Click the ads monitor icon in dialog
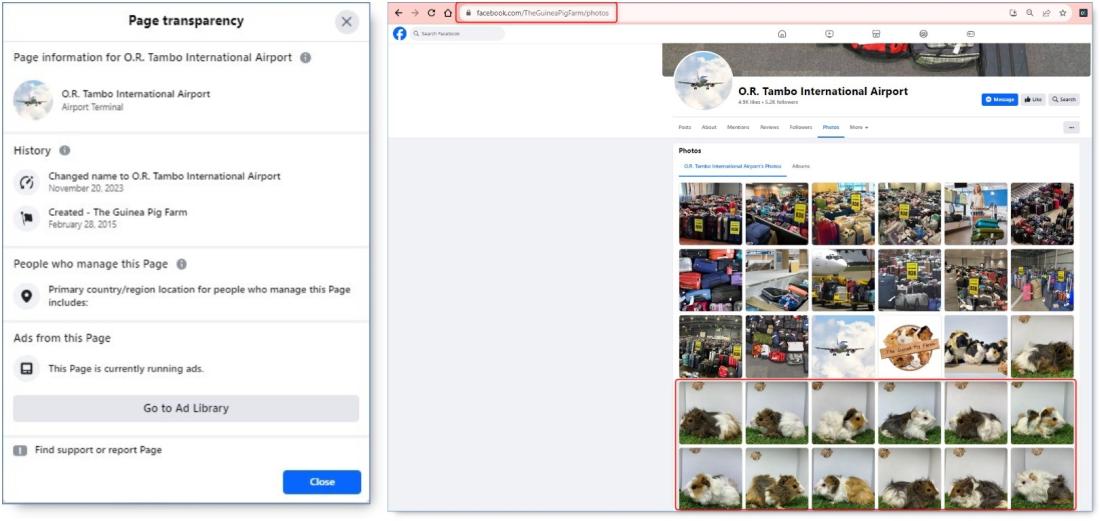The image size is (1100, 521). 27,369
